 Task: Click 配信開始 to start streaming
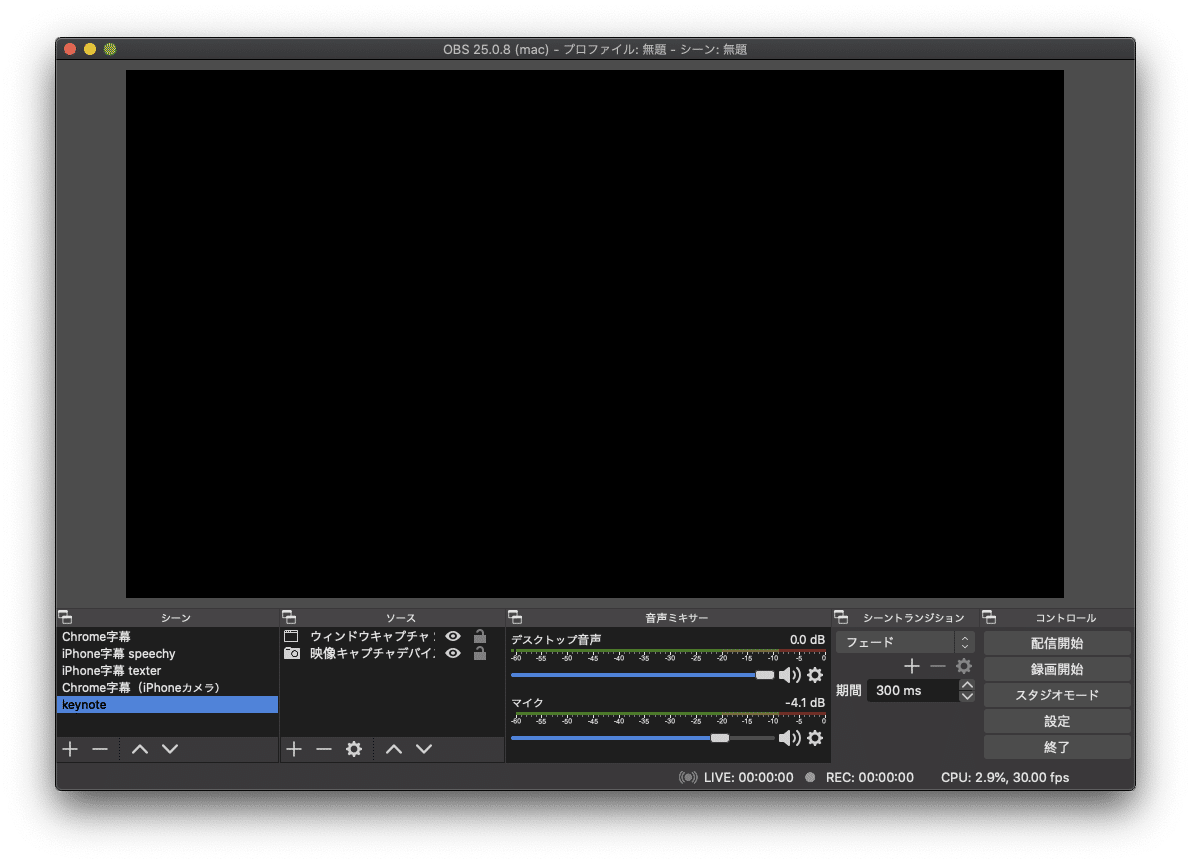[1057, 644]
